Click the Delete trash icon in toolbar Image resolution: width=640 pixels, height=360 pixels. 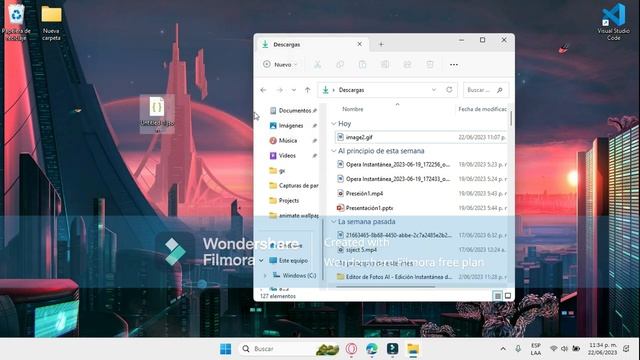point(430,64)
